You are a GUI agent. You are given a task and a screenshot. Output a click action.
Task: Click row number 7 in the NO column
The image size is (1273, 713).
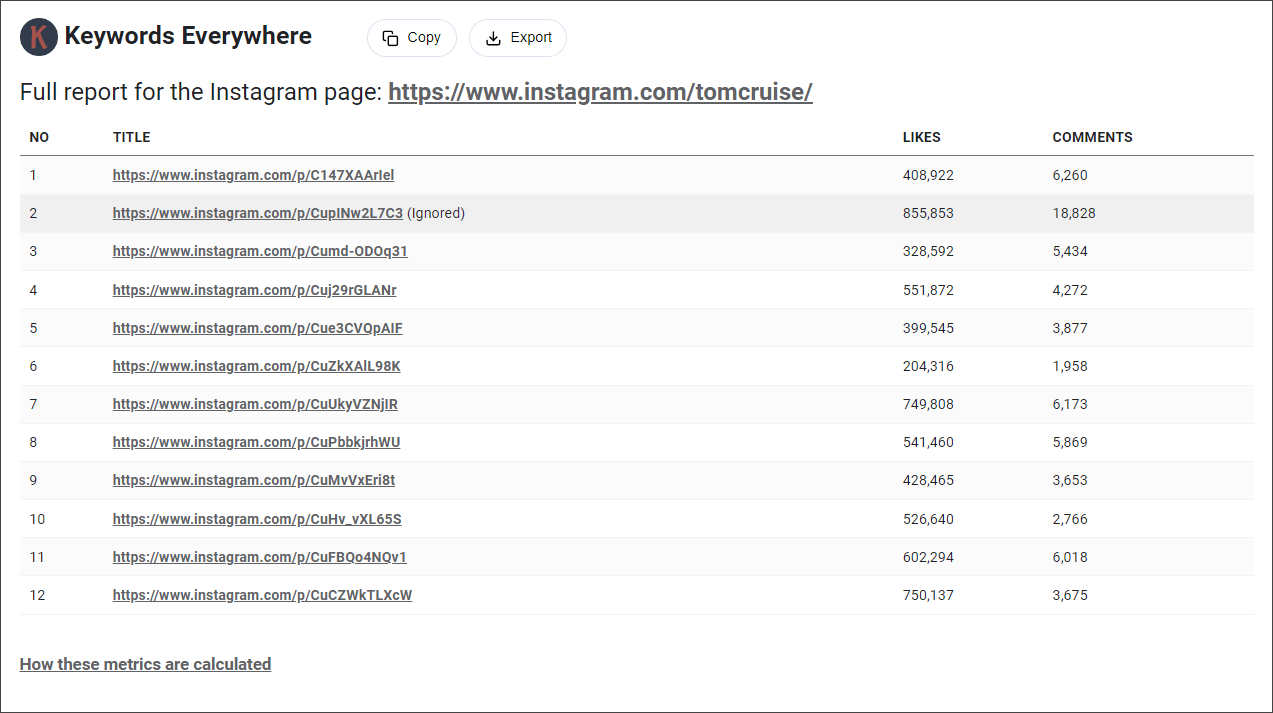point(33,404)
